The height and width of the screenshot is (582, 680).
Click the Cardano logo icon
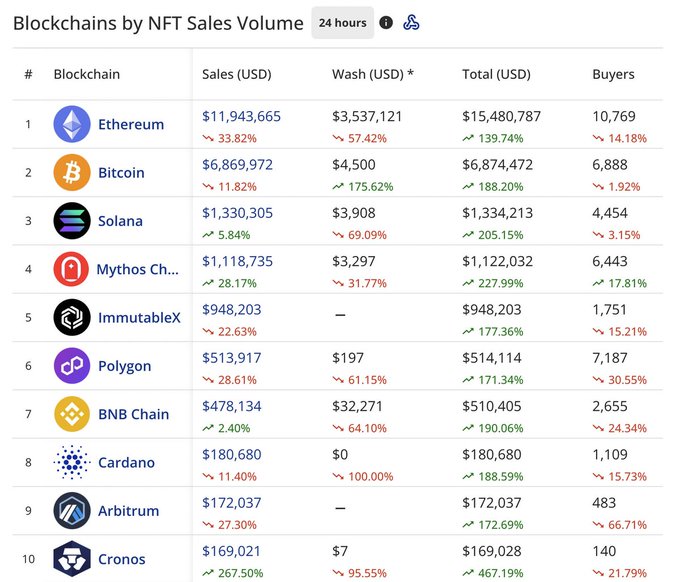point(72,462)
